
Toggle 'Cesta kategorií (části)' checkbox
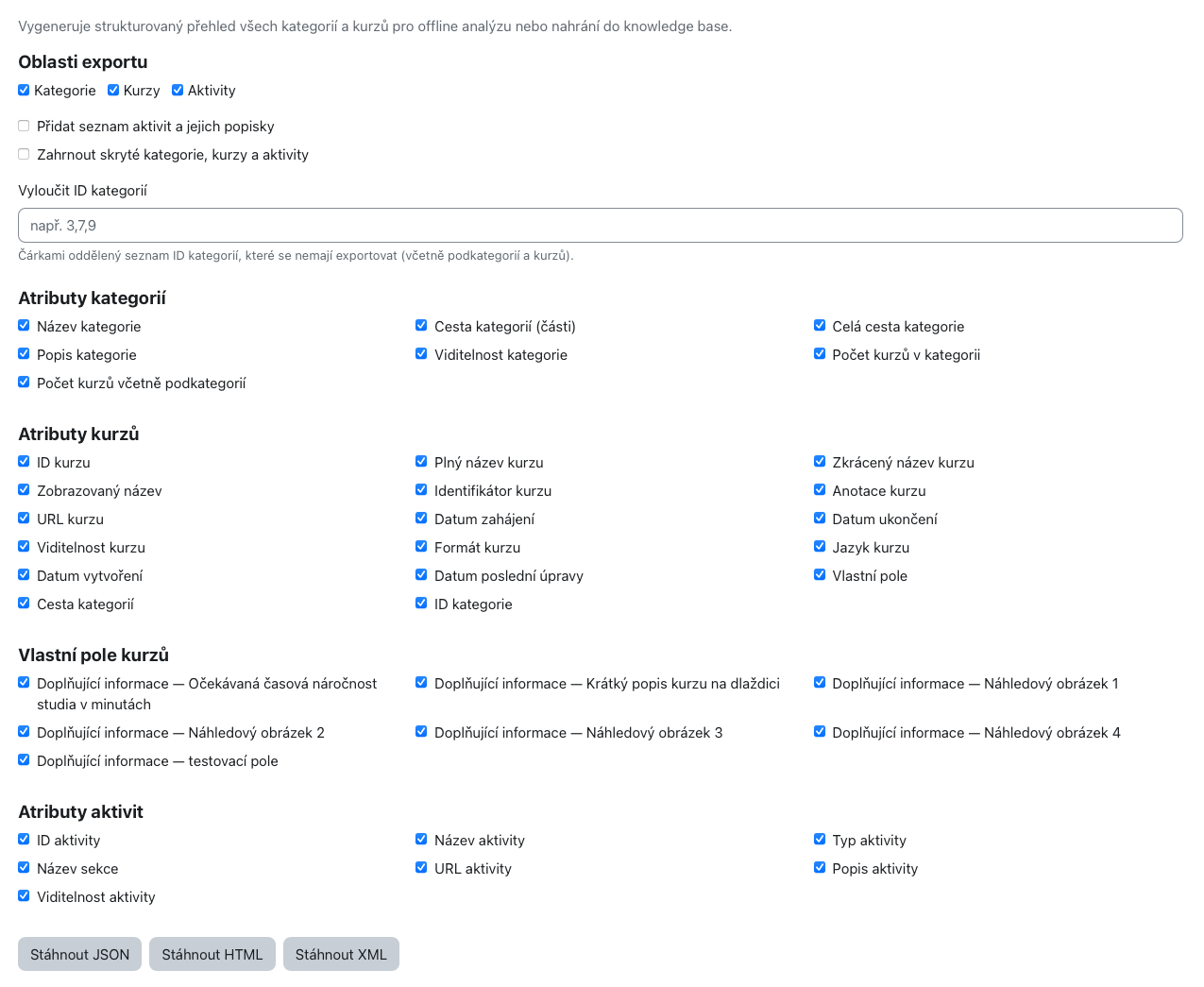point(421,326)
